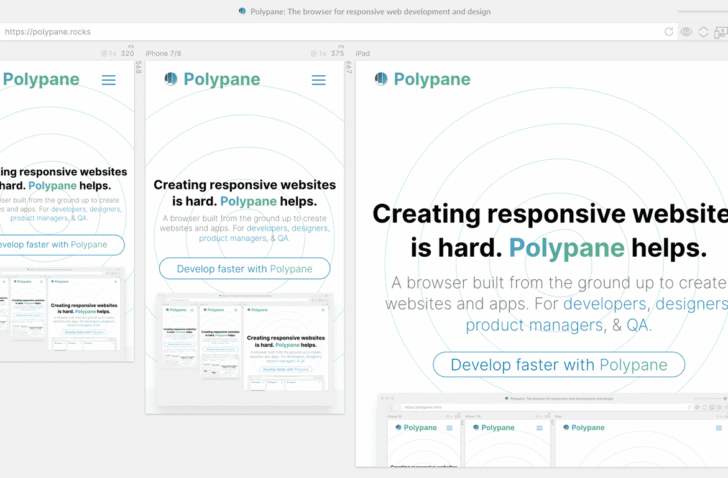
Task: Click Polypane logo icon in iPad pane
Action: (381, 79)
